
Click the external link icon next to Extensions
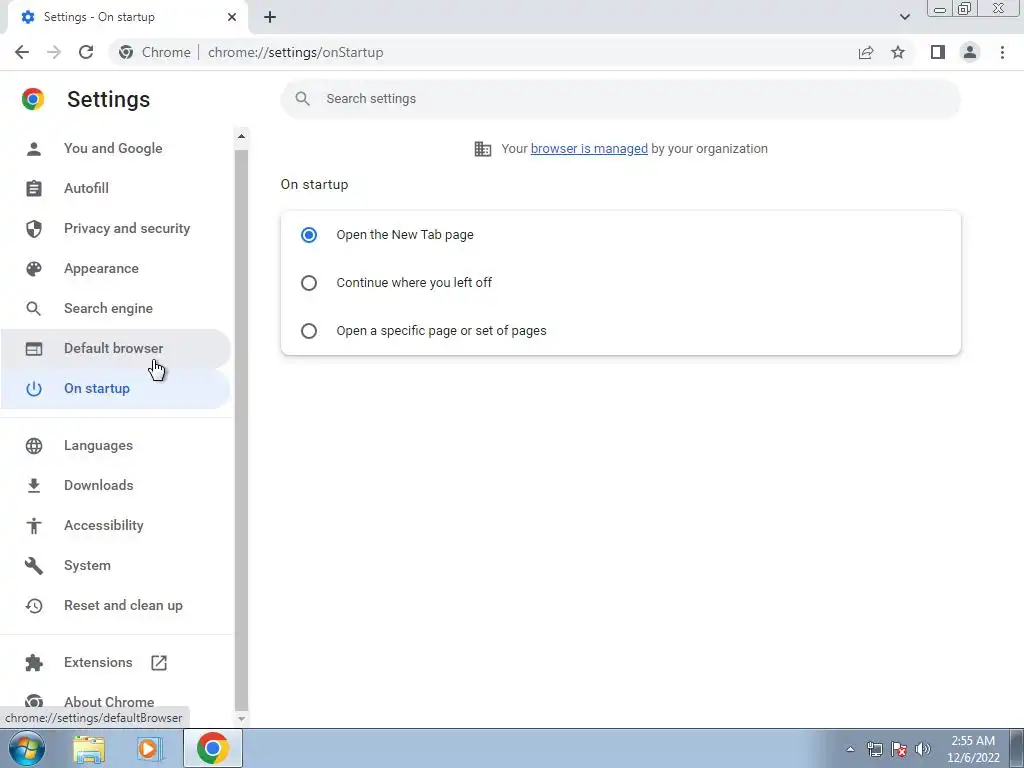159,663
